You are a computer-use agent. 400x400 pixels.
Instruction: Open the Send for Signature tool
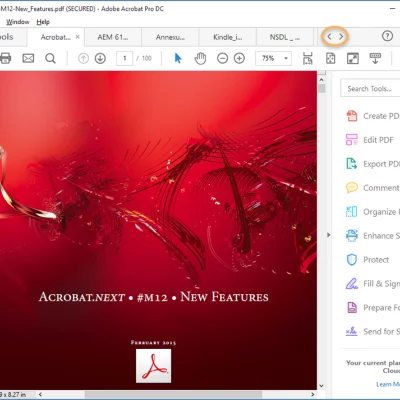(373, 332)
